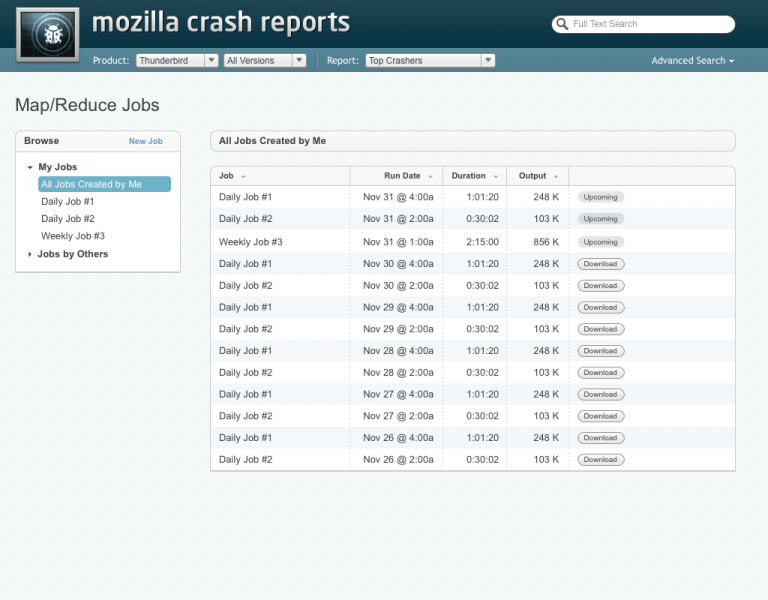Open the All Versions dropdown
This screenshot has width=768, height=600.
click(x=265, y=60)
